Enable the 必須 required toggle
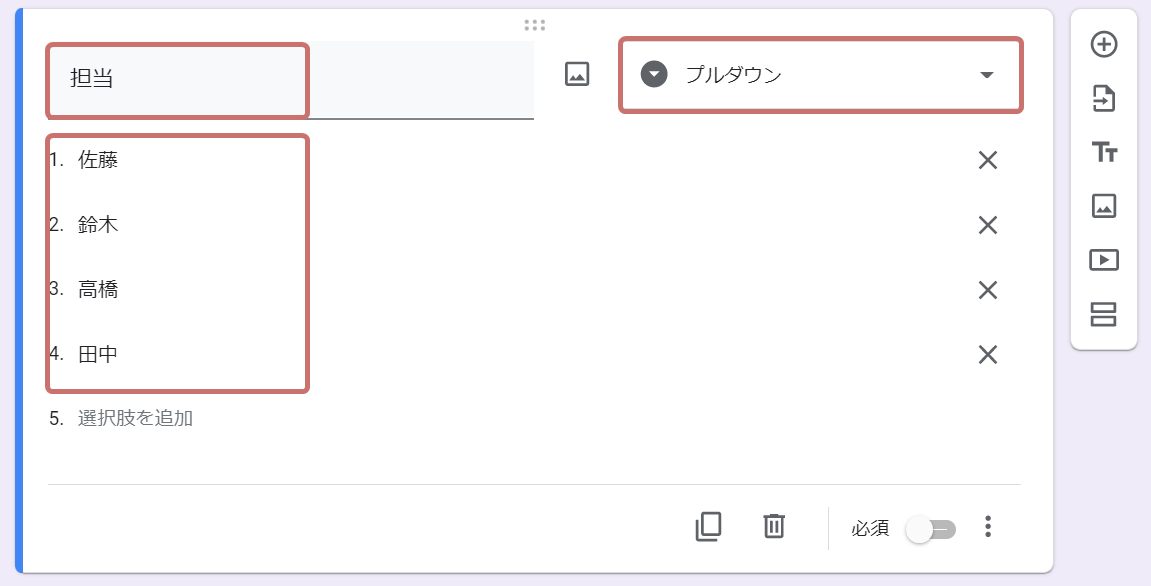The height and width of the screenshot is (586, 1151). pos(930,530)
